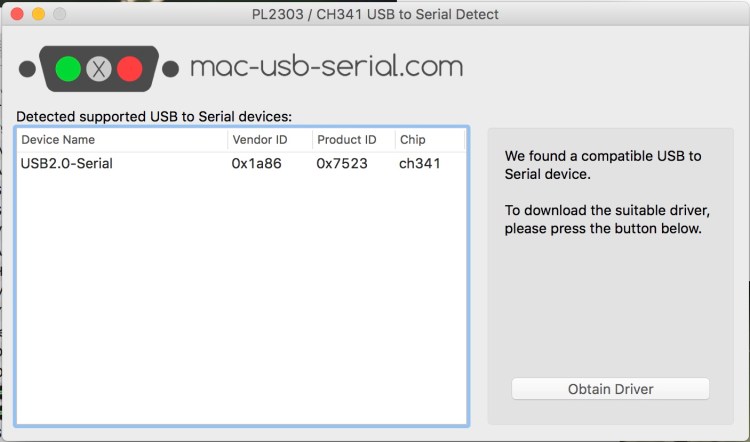Select the USB2.0-Serial device row

click(67, 164)
